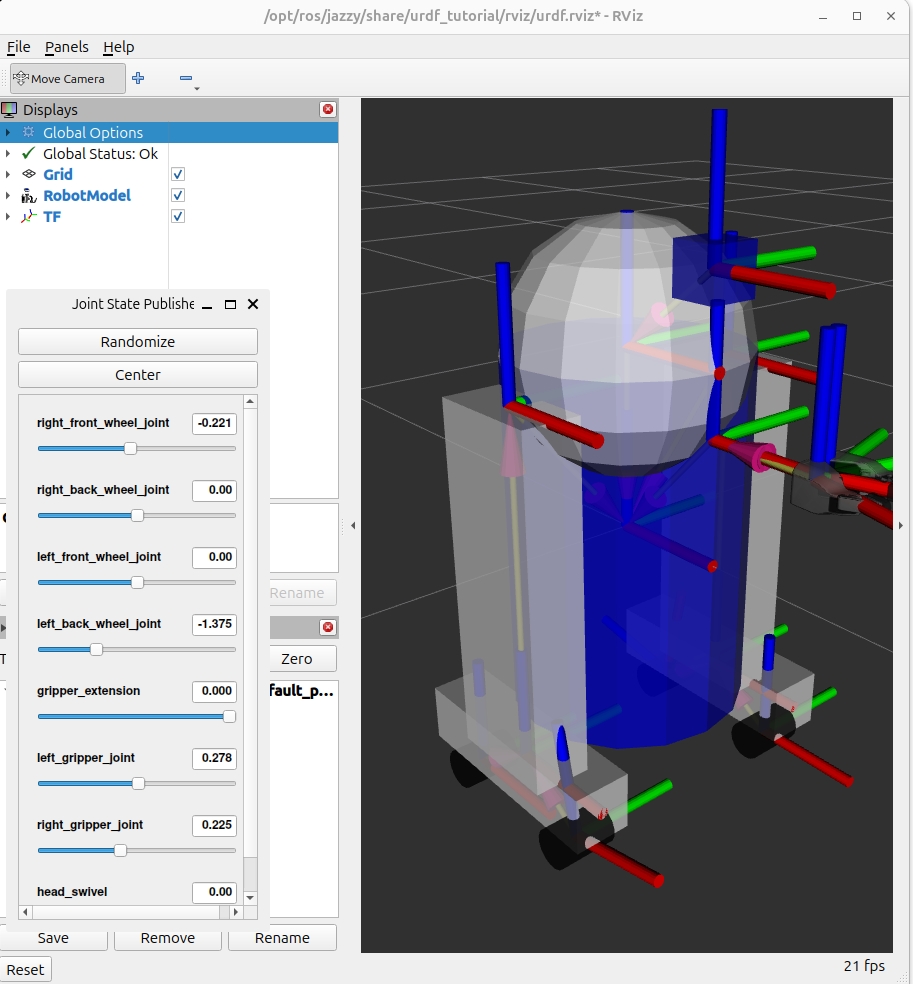Click the blue plus add tool icon
The height and width of the screenshot is (984, 913).
click(138, 78)
